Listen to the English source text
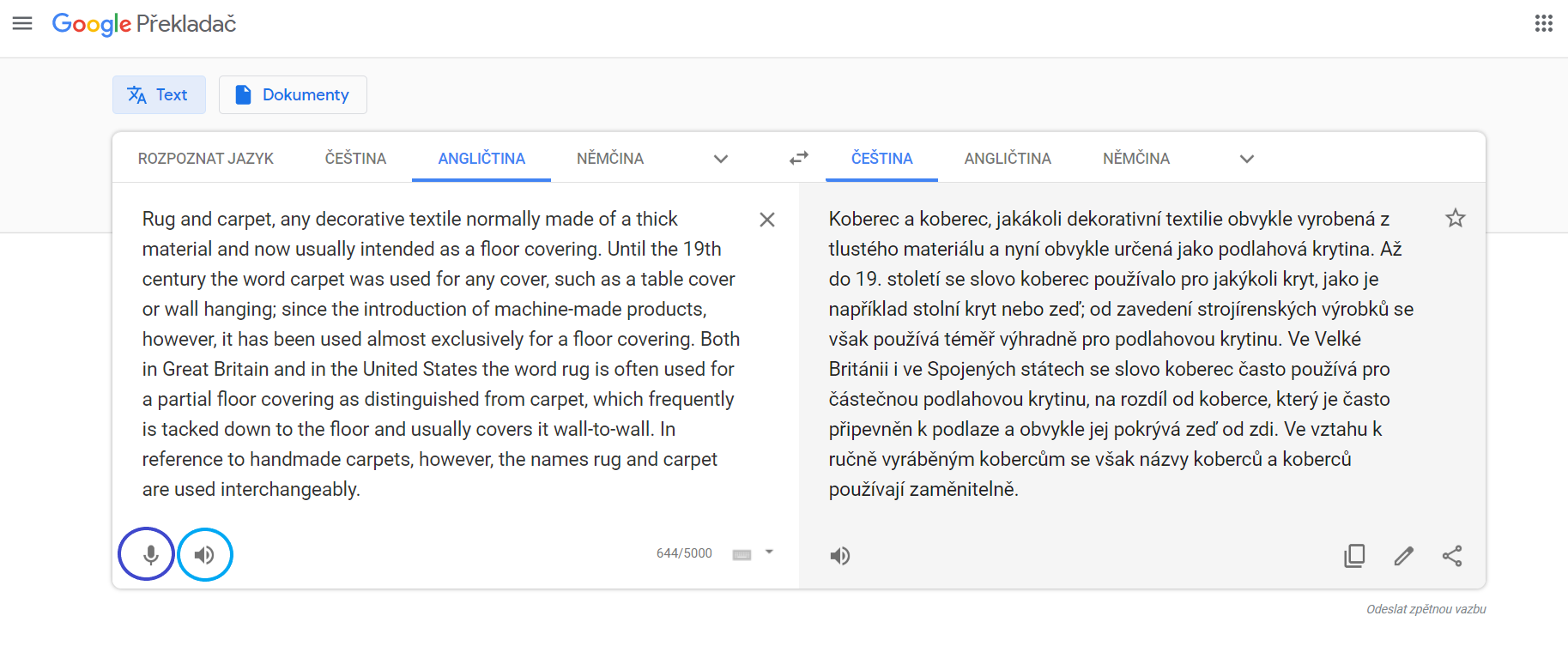This screenshot has height=652, width=1568. tap(204, 554)
